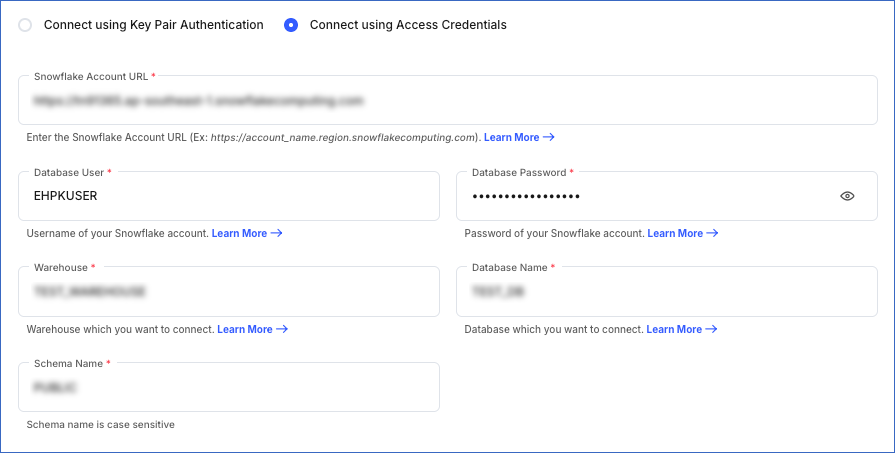Click the 'Database User' label
895x453 pixels.
pos(69,172)
